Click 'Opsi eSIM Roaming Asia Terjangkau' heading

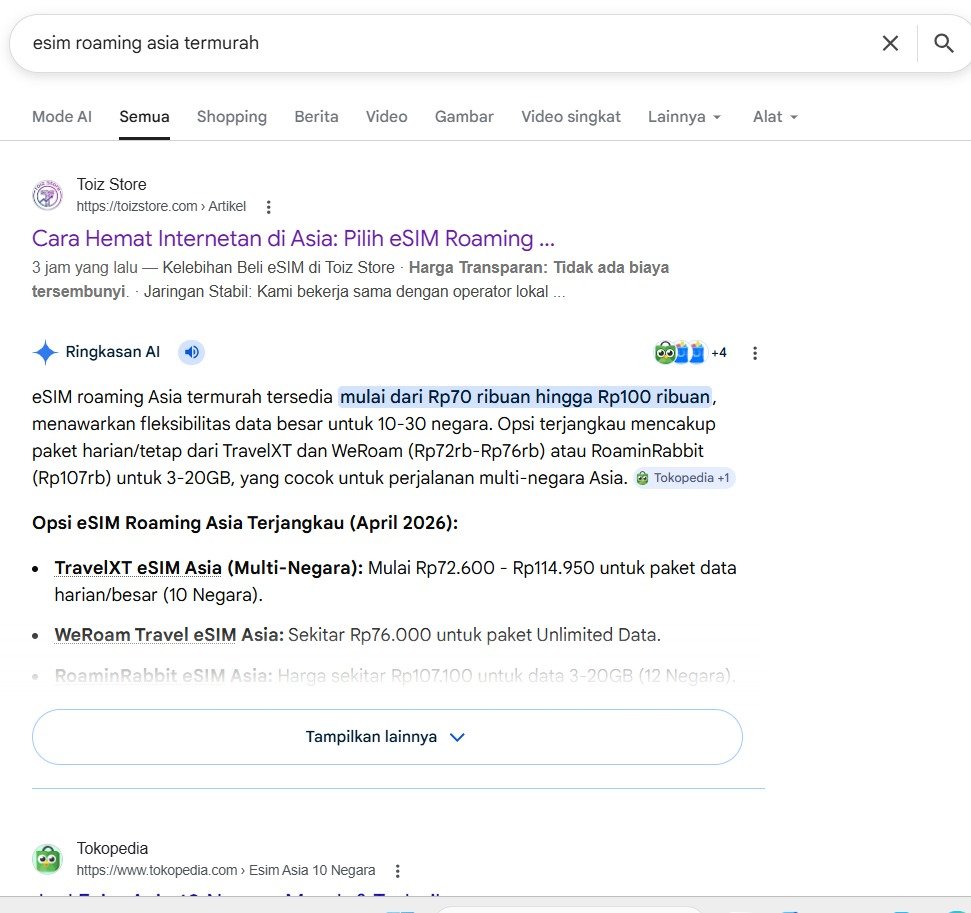click(245, 523)
